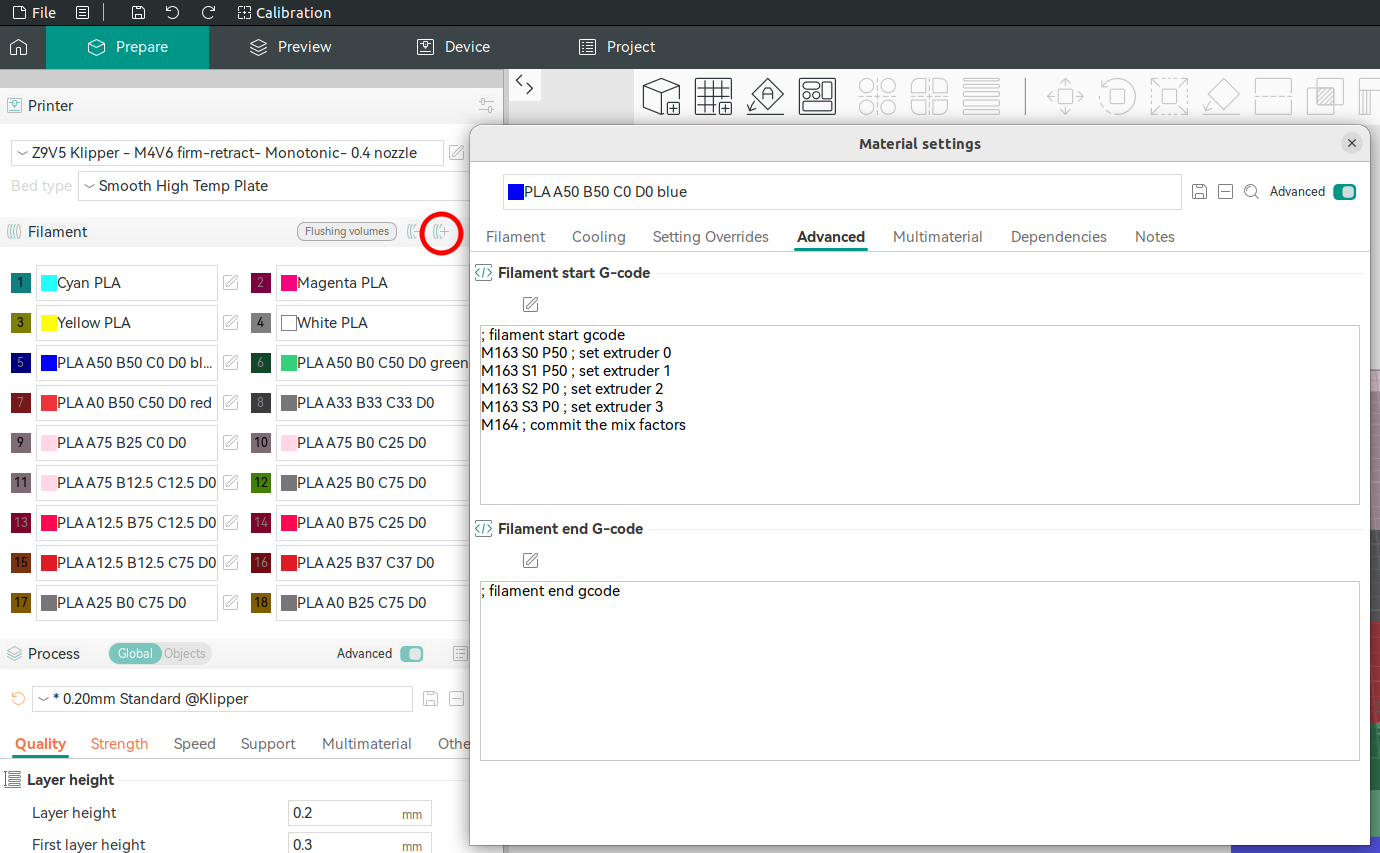The image size is (1380, 853).
Task: Open the printer preset dropdown
Action: click(228, 153)
